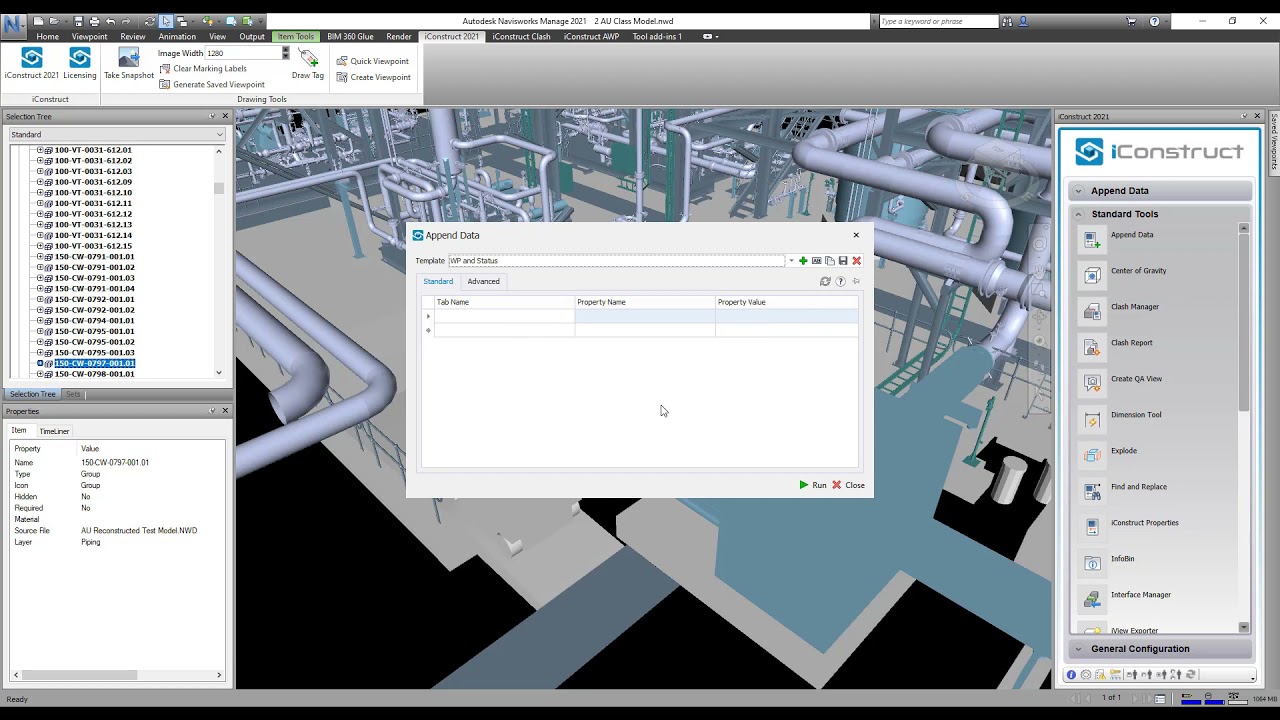Open the Licensing tool in ribbon
The width and height of the screenshot is (1280, 720).
80,64
